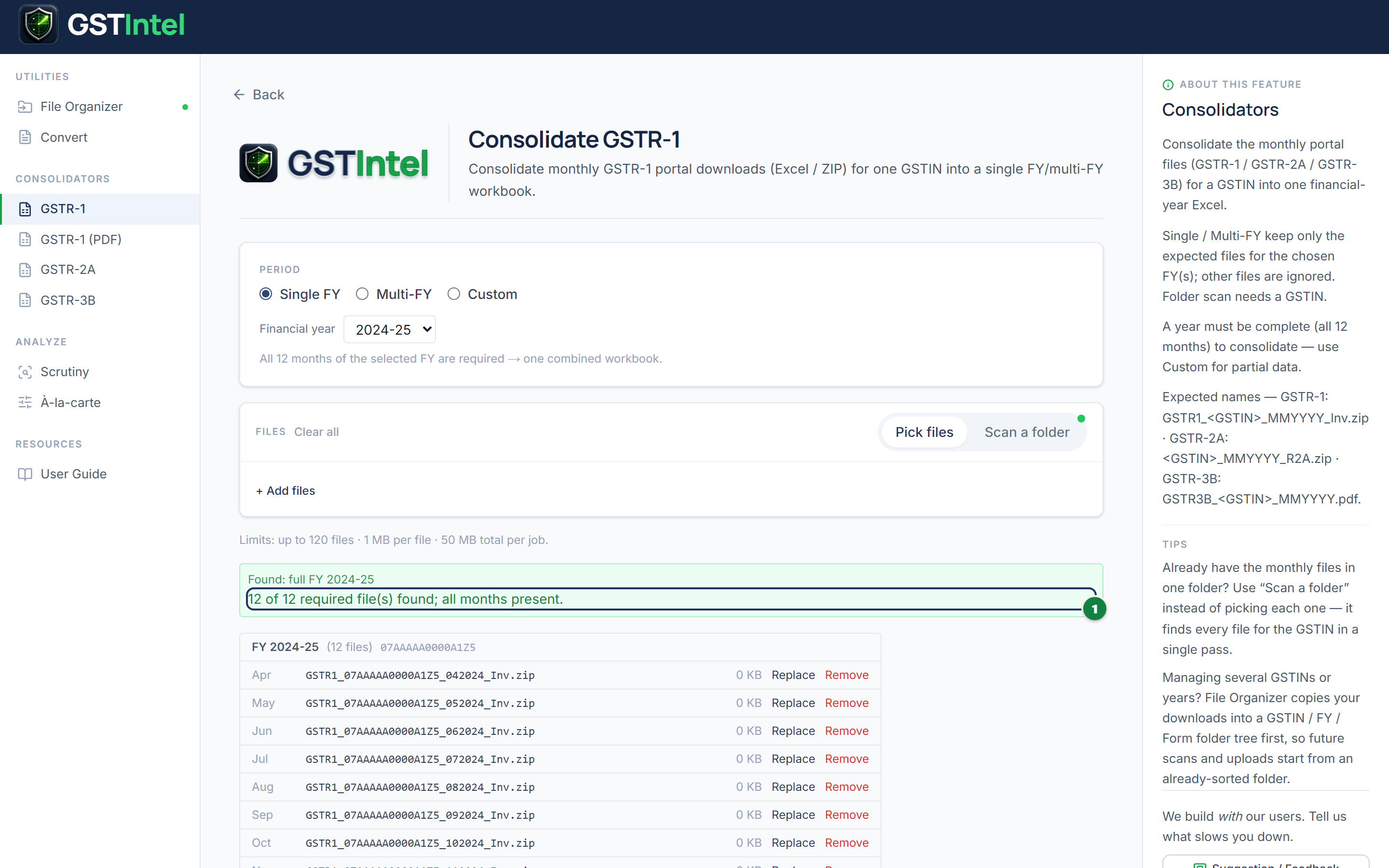Remove the Jun 062024 file

click(846, 732)
